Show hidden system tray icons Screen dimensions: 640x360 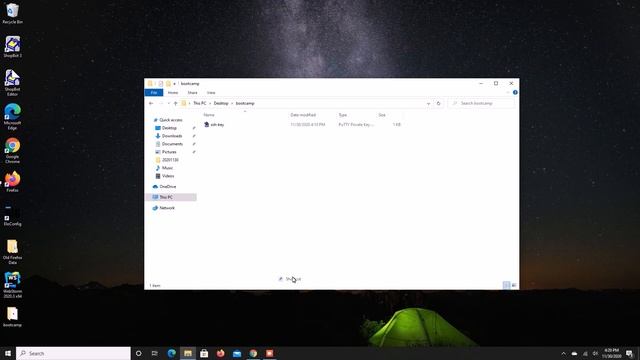point(564,353)
